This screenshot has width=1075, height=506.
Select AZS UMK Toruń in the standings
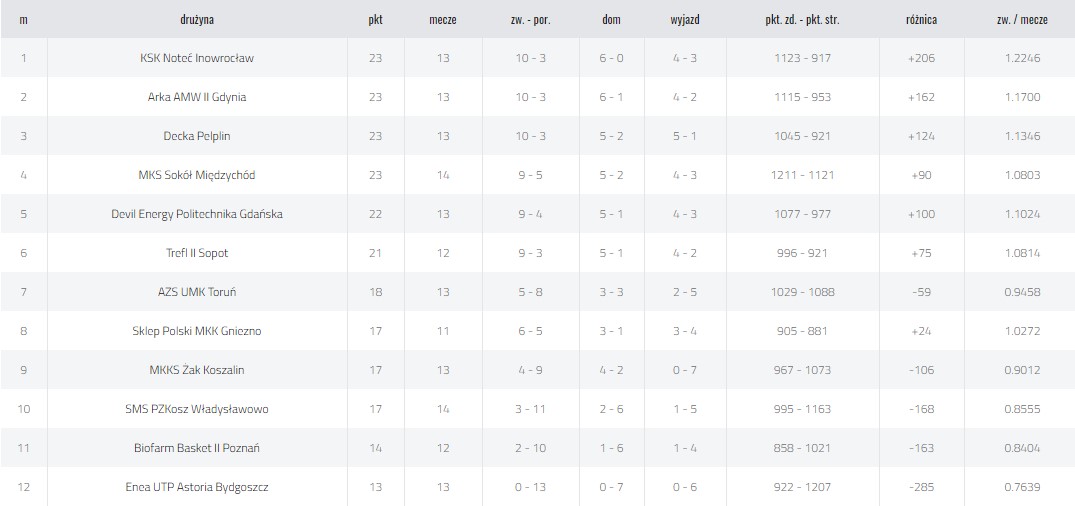coord(197,292)
